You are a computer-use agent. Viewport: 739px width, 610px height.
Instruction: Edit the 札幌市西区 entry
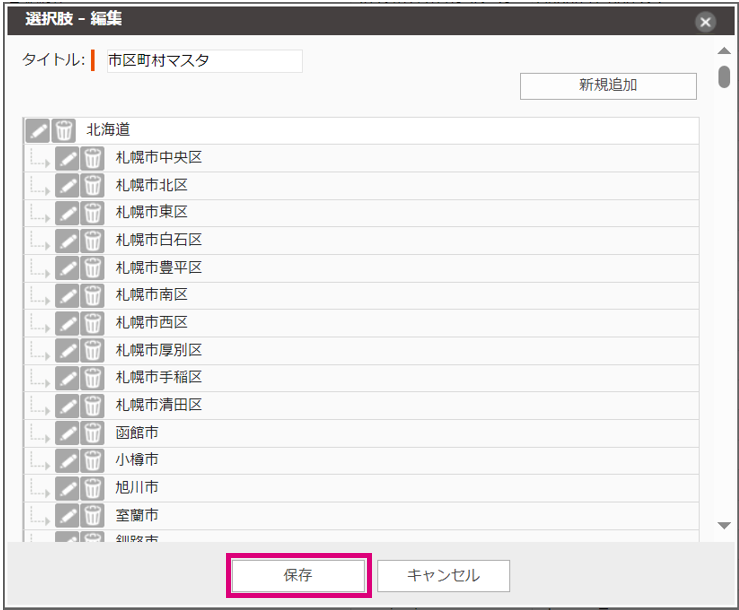click(x=67, y=323)
